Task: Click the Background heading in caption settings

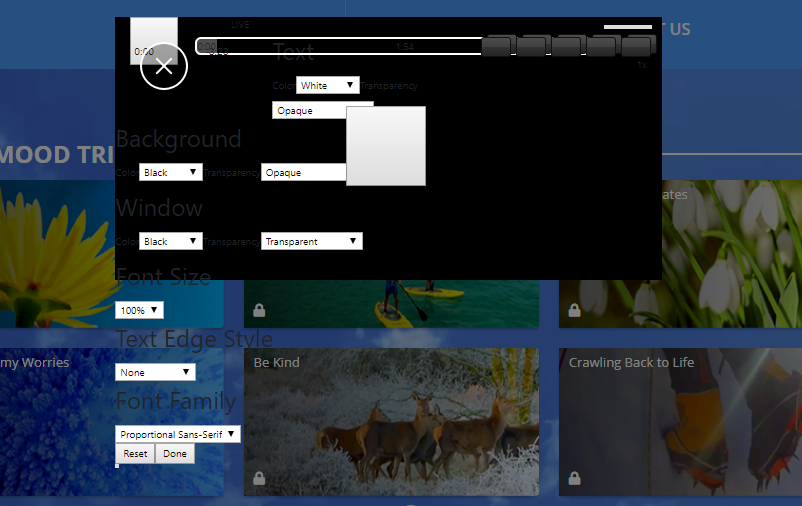Action: (x=179, y=139)
